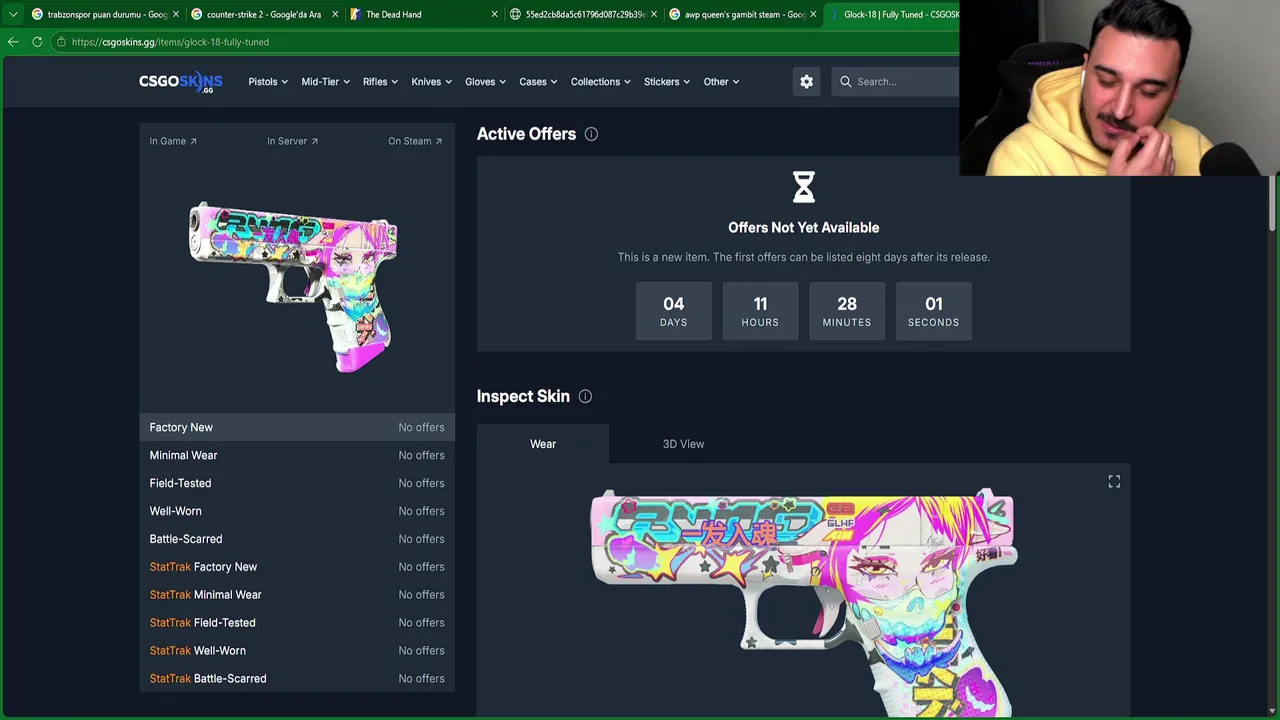Viewport: 1280px width, 720px height.
Task: Click the '04 DAYS' countdown box
Action: point(674,311)
